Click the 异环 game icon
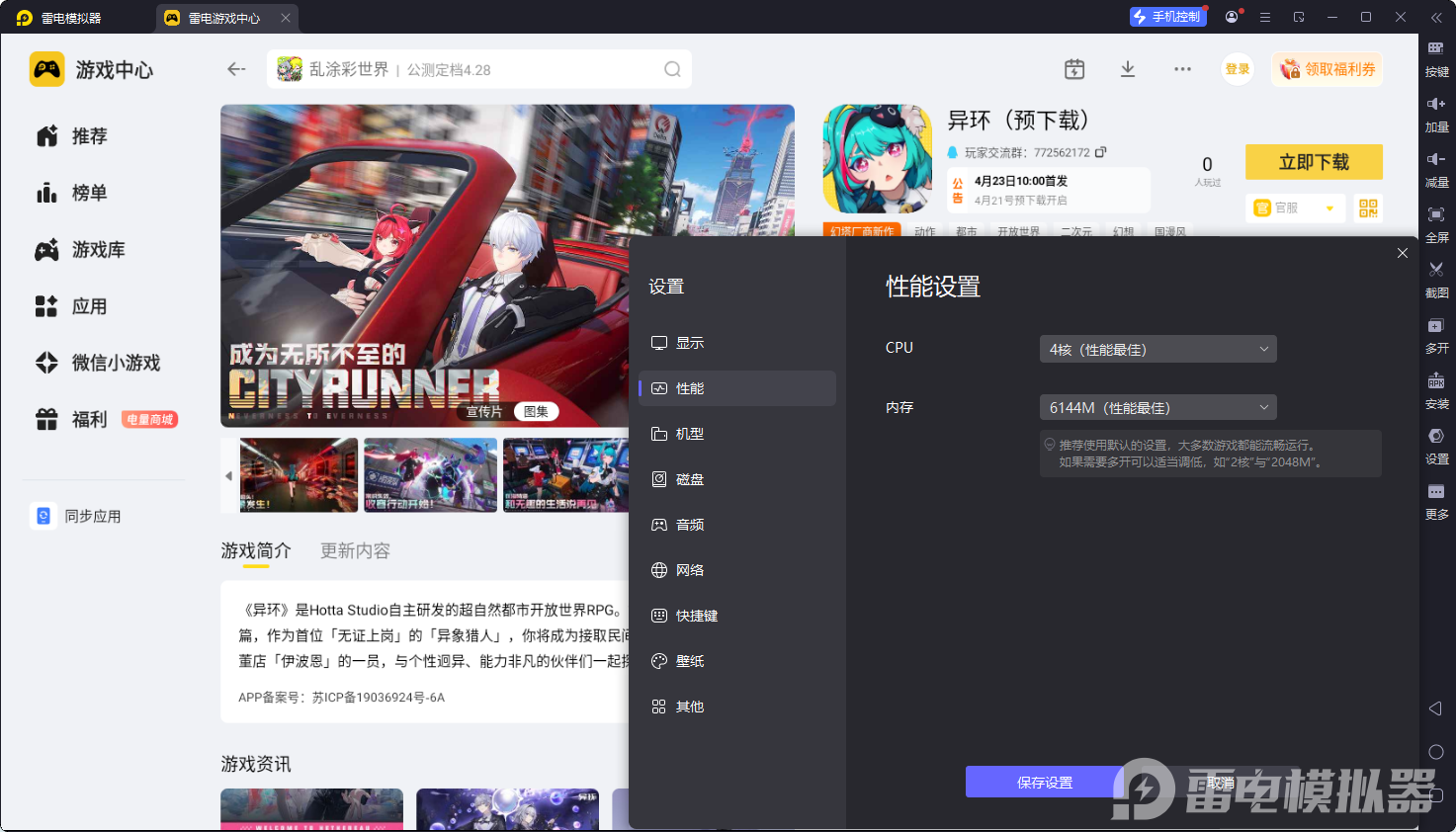Viewport: 1456px width, 832px height. click(878, 159)
